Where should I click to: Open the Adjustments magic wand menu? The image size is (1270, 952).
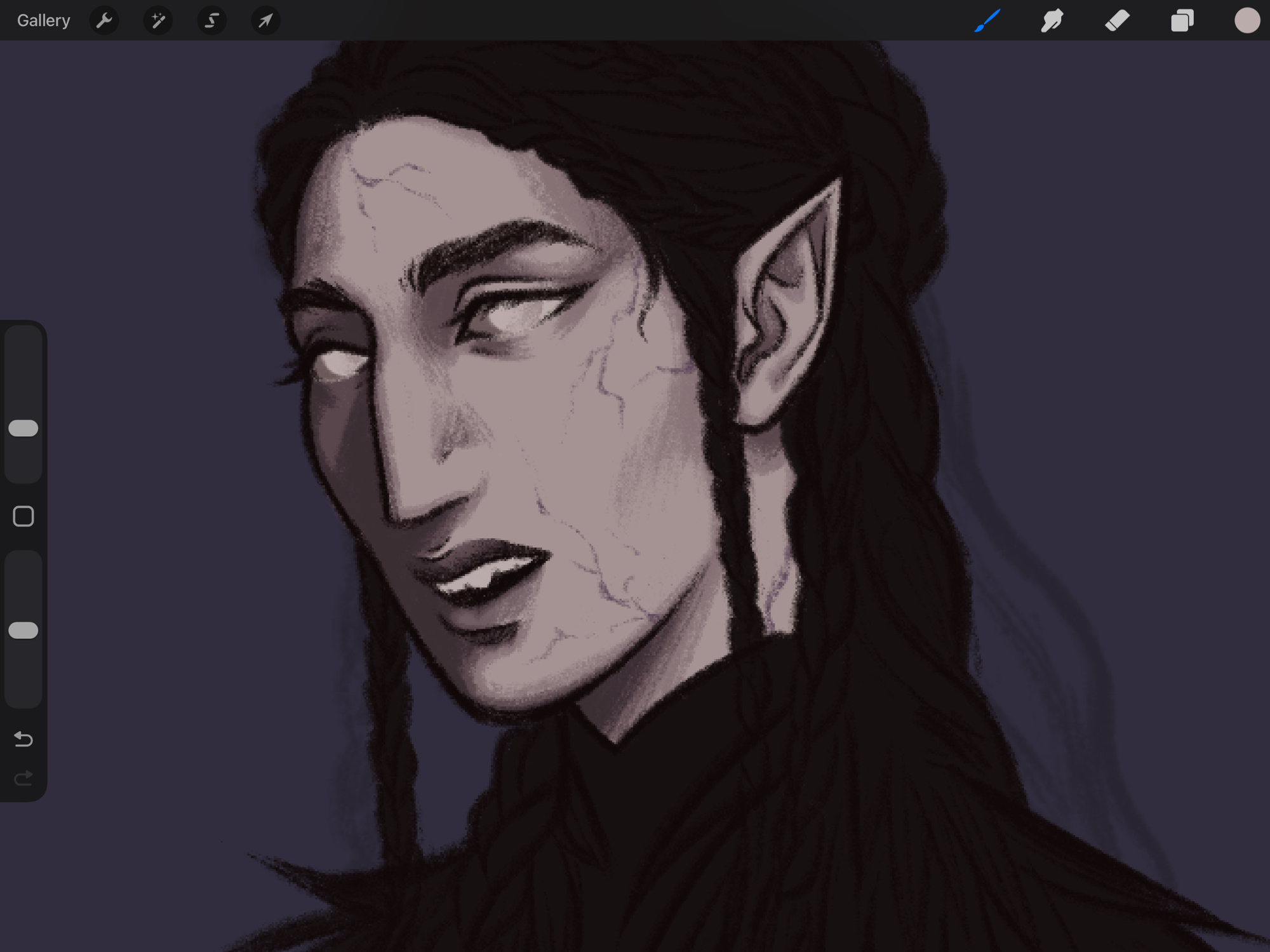(158, 21)
